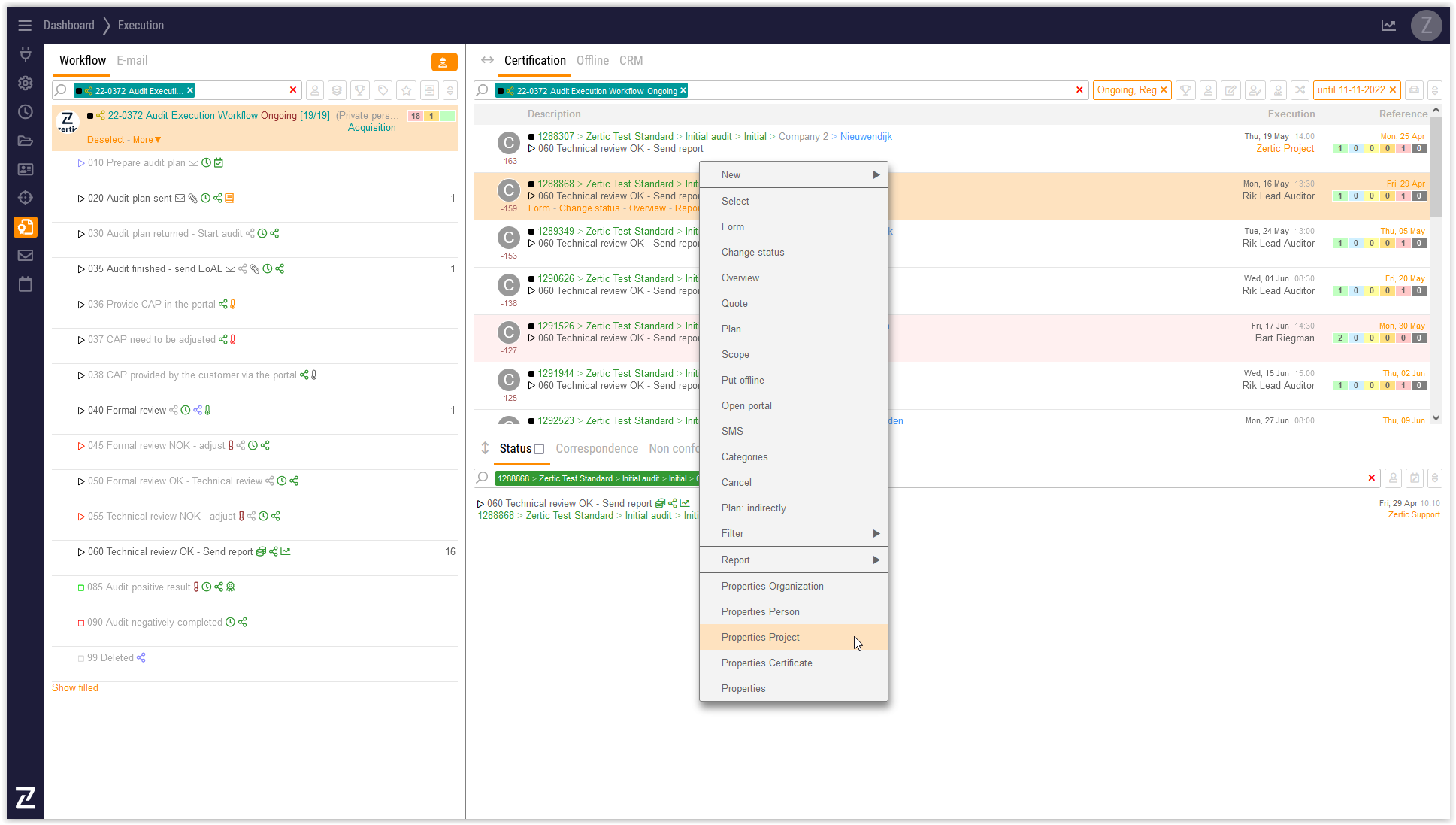1456x825 pixels.
Task: Open the More dropdown under workflow title
Action: point(147,140)
